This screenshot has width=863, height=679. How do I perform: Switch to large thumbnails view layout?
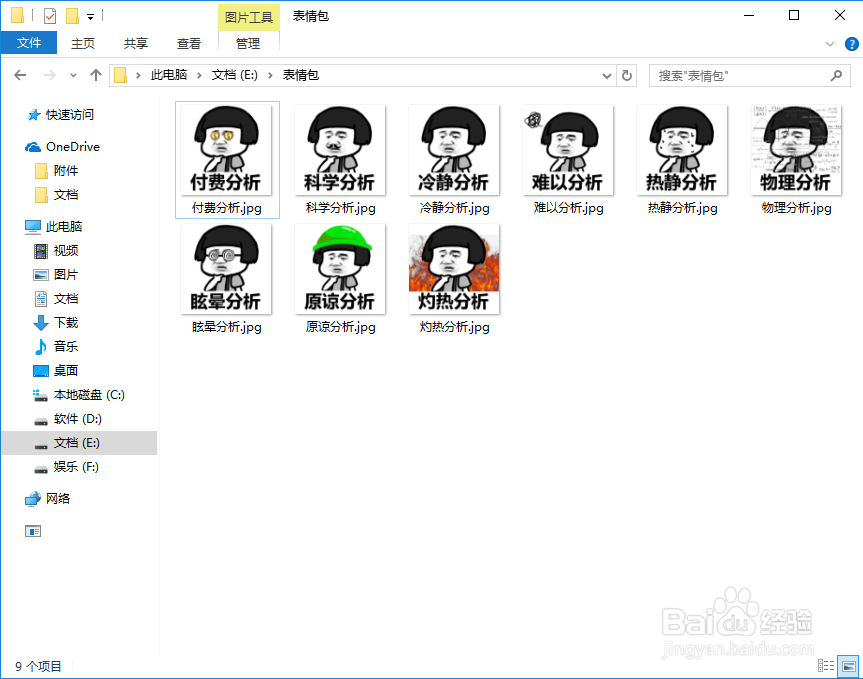click(x=848, y=666)
